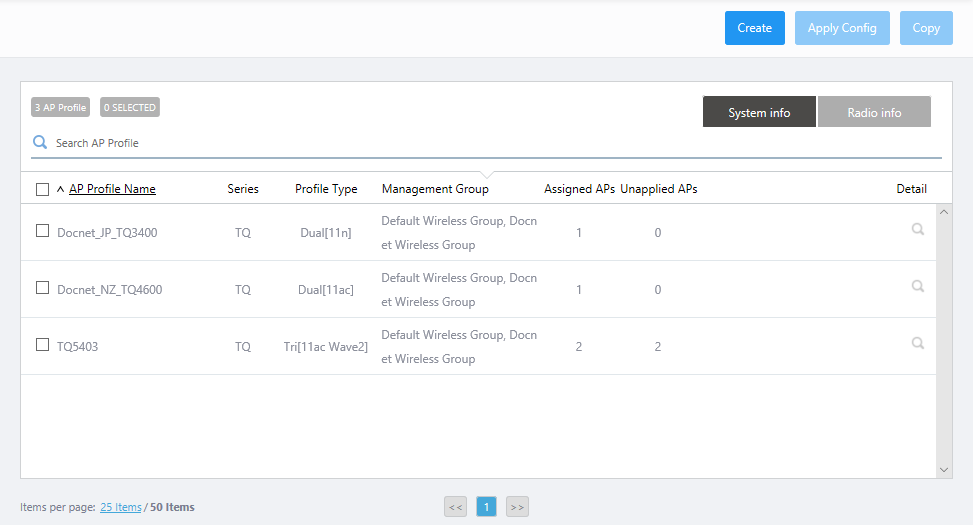Click the search magnifier icon
Viewport: 973px width, 525px height.
pos(40,143)
